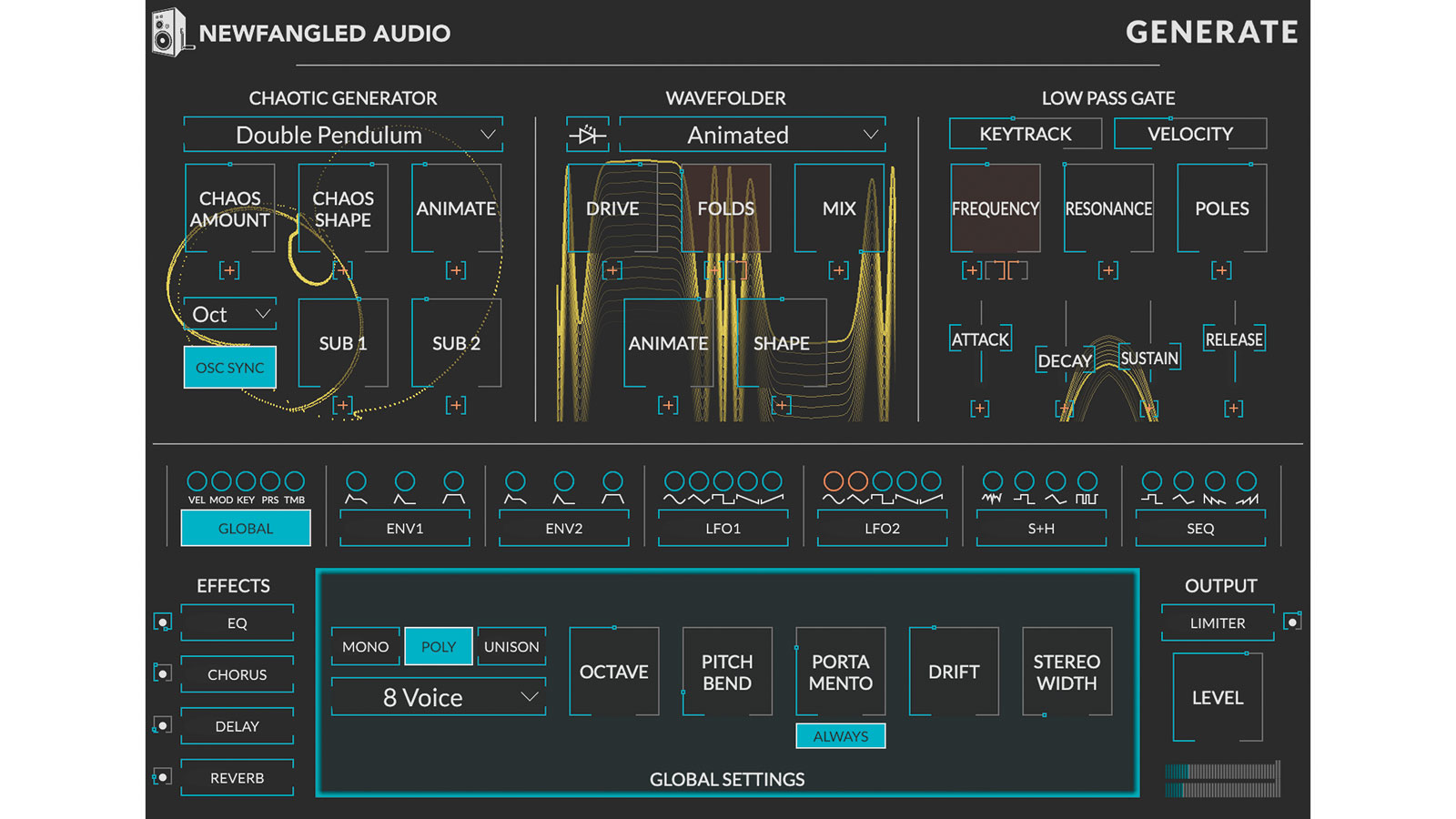Screen dimensions: 1456x819
Task: Select LFO1 sine wave output circle
Action: click(x=674, y=480)
